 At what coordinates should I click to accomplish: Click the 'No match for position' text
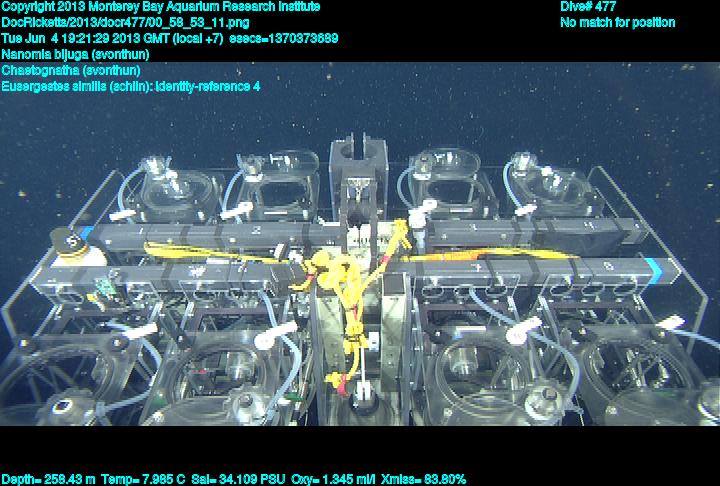[617, 22]
